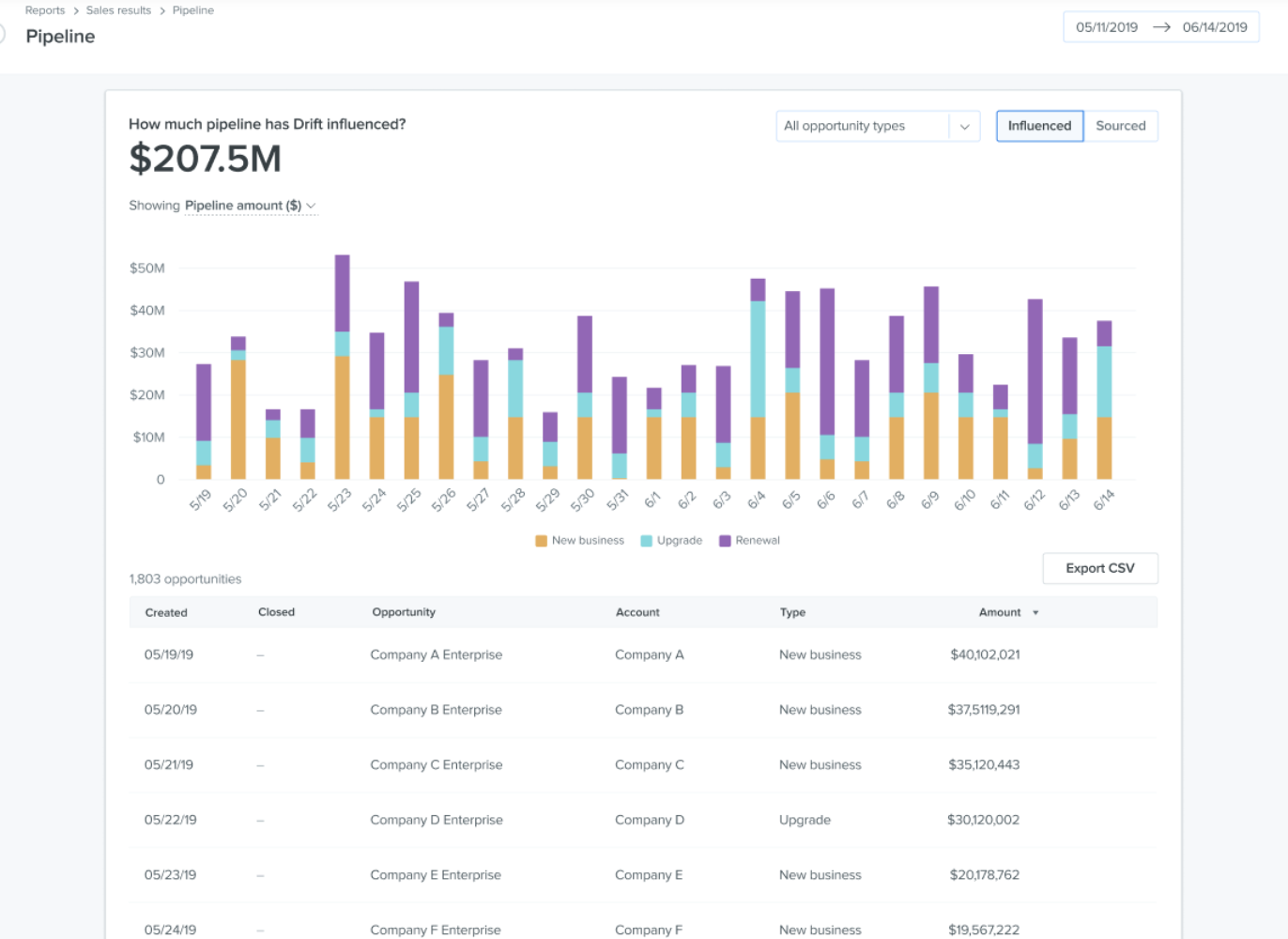Click the Closed column header

pyautogui.click(x=276, y=612)
